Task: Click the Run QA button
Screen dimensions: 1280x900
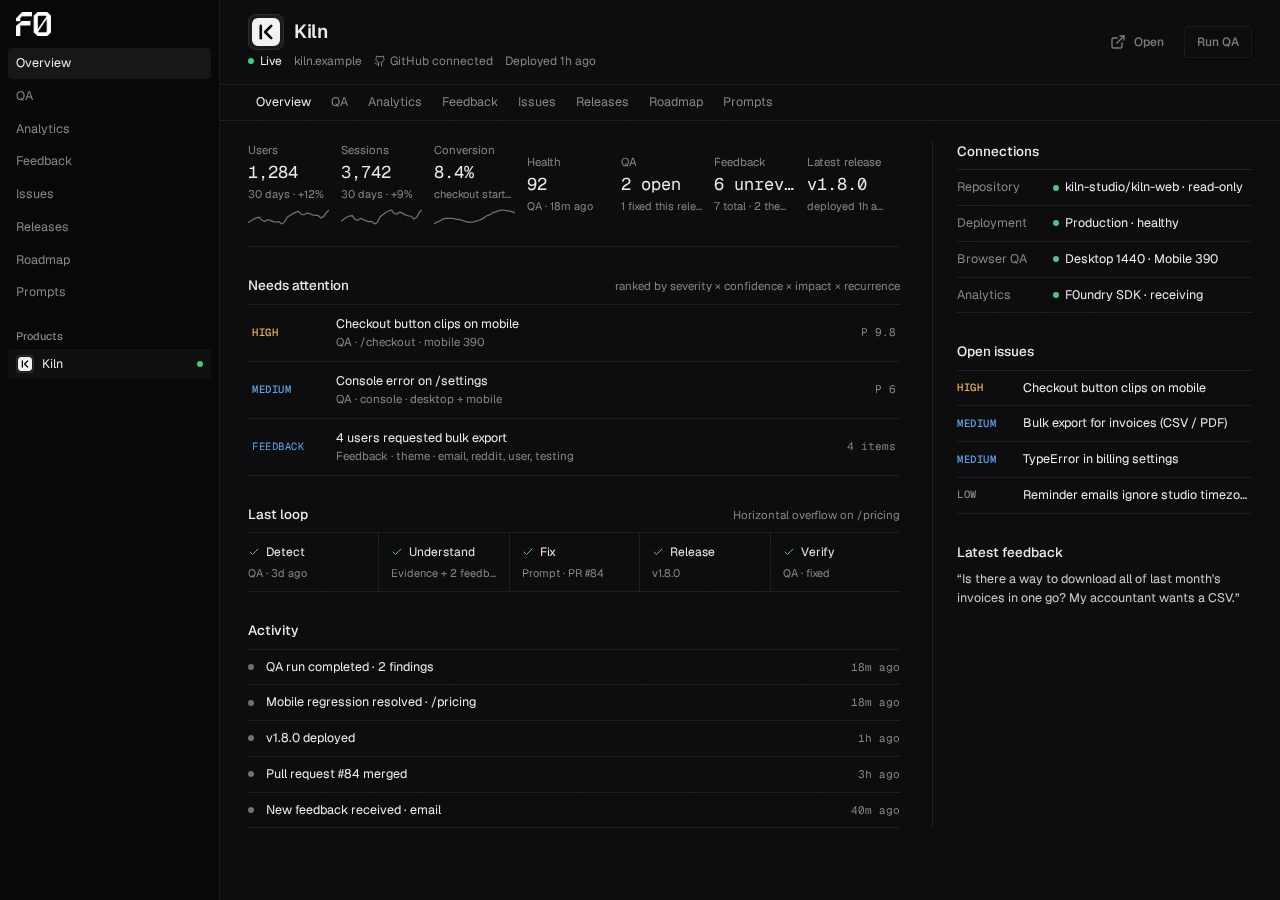Action: pyautogui.click(x=1218, y=42)
